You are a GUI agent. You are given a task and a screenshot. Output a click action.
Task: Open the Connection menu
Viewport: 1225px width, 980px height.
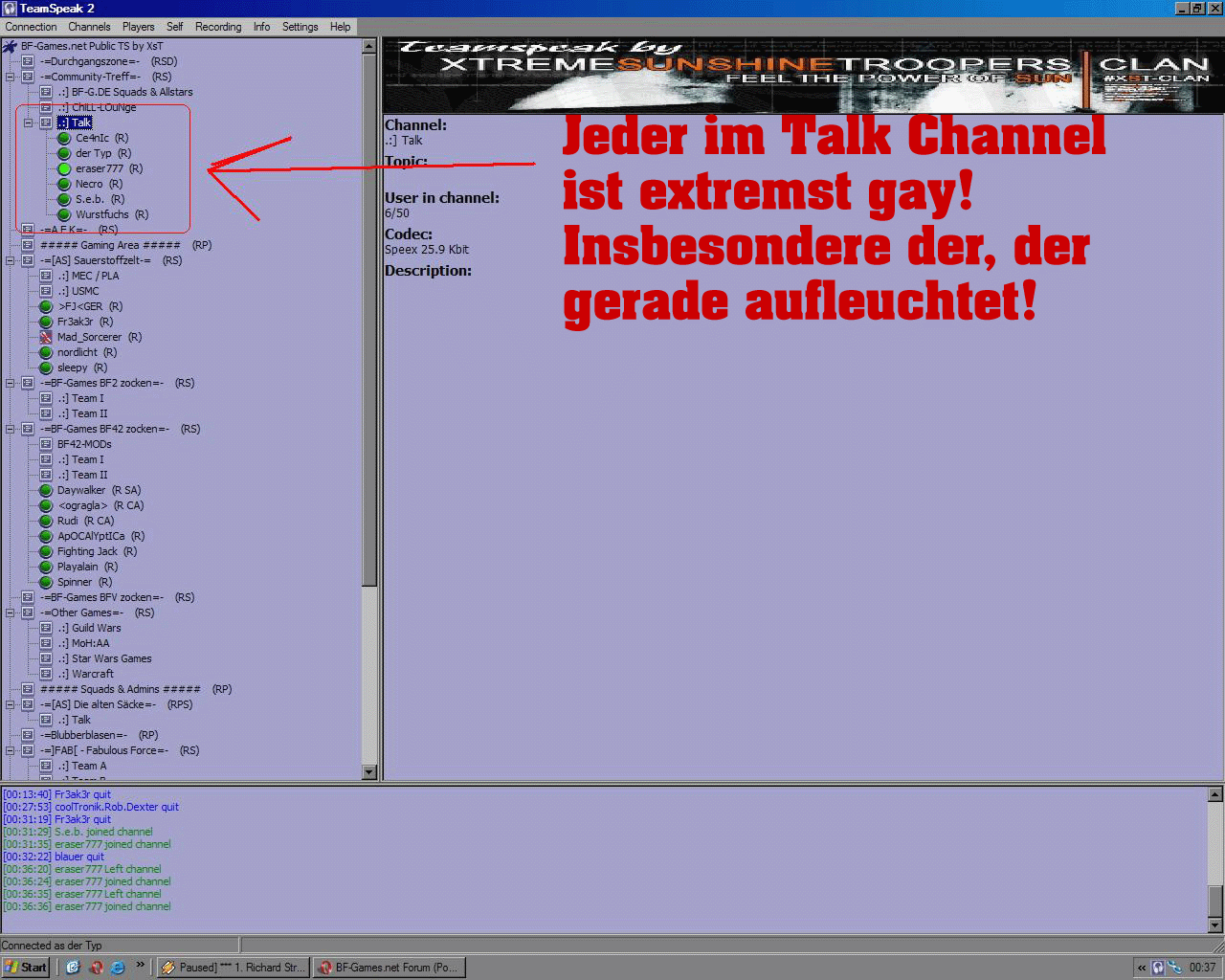(x=31, y=27)
